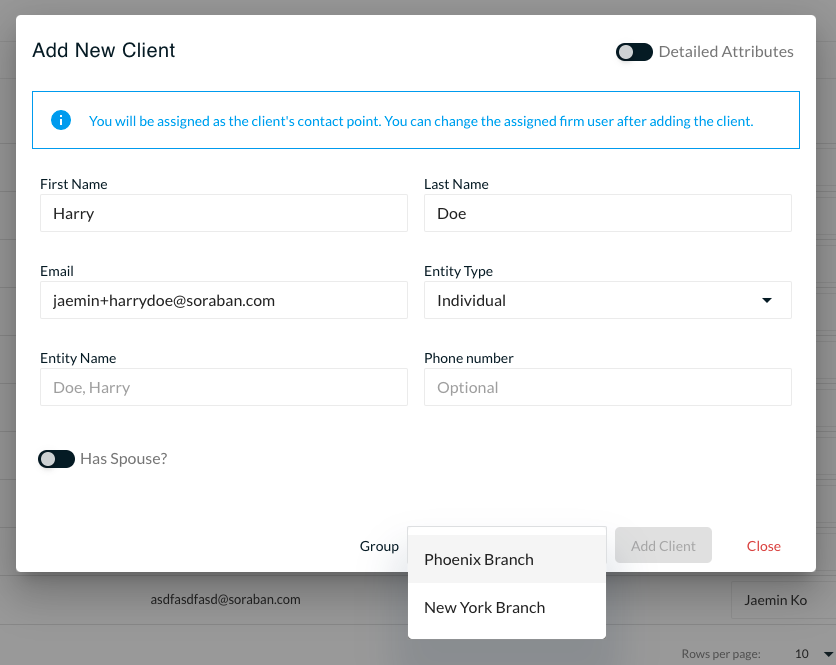The height and width of the screenshot is (665, 836).
Task: Click the asdfasdfasd@soraban.com email in table
Action: [225, 599]
